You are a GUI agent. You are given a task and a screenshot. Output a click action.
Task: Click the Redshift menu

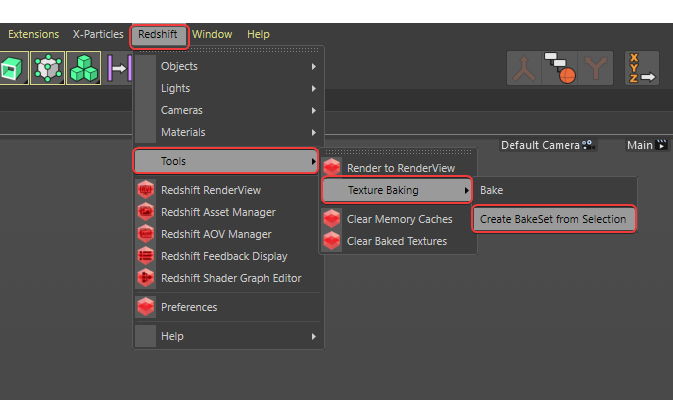pos(158,34)
